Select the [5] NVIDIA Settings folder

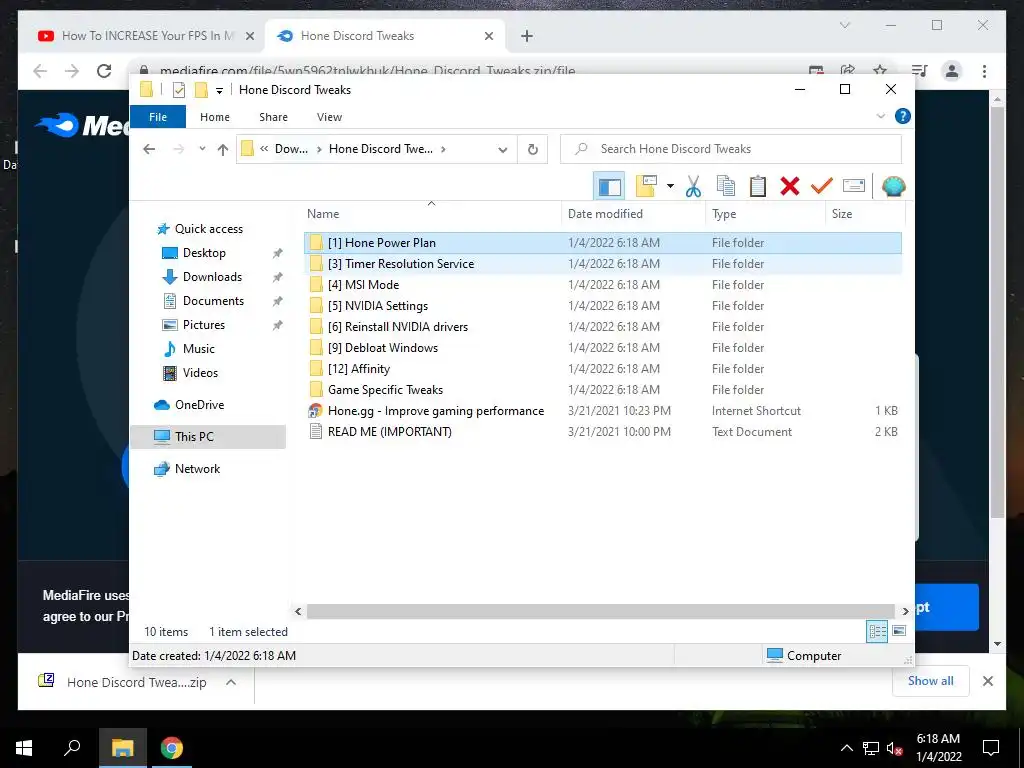603,306
